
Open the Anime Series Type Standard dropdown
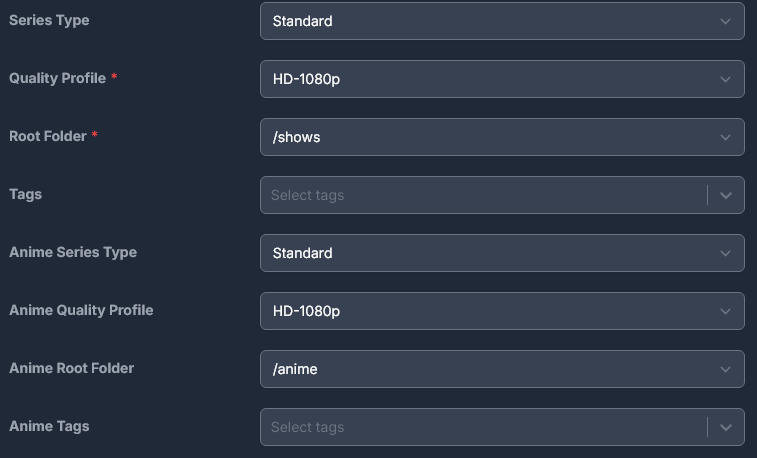480,253
